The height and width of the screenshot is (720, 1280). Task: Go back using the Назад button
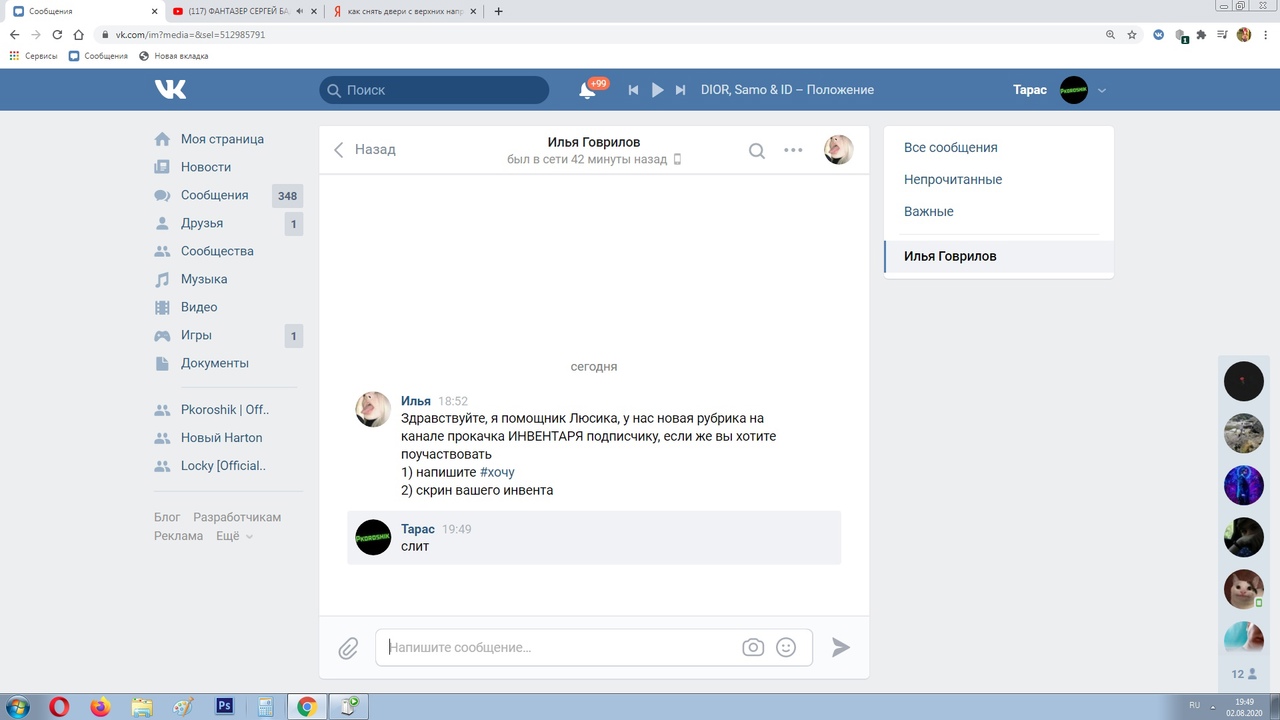point(365,150)
